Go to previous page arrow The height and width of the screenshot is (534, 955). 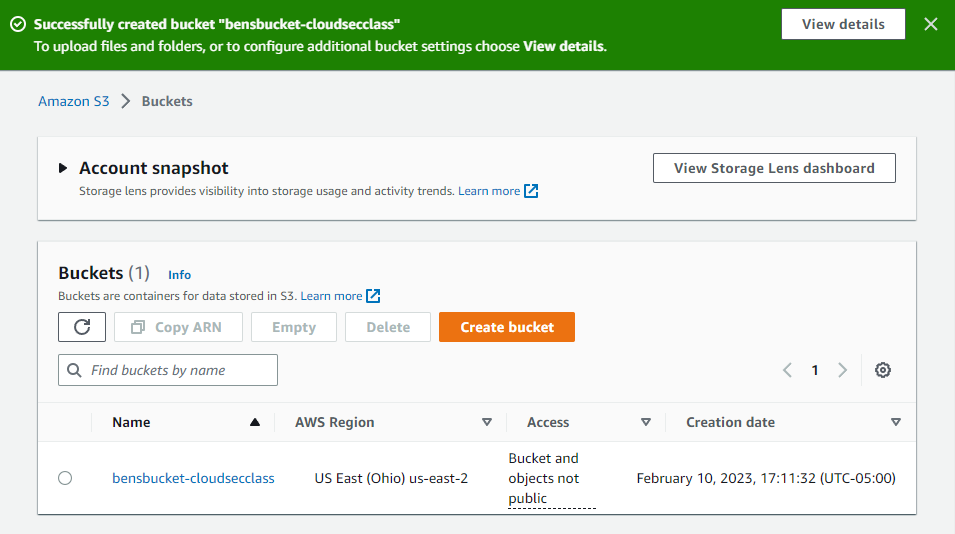click(787, 370)
